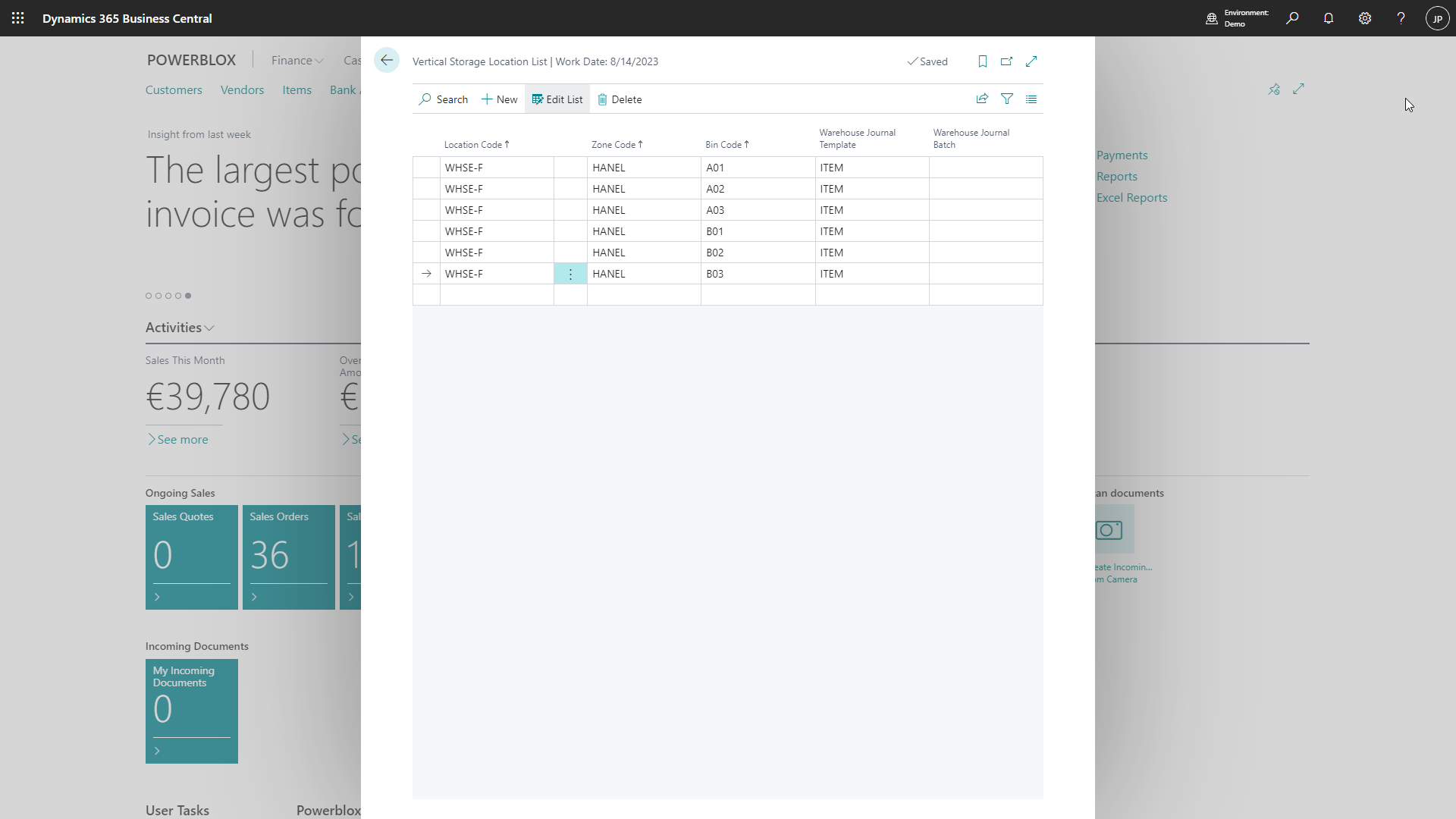Sort by the Zone Code column header
This screenshot has width=1456, height=819.
(x=617, y=145)
